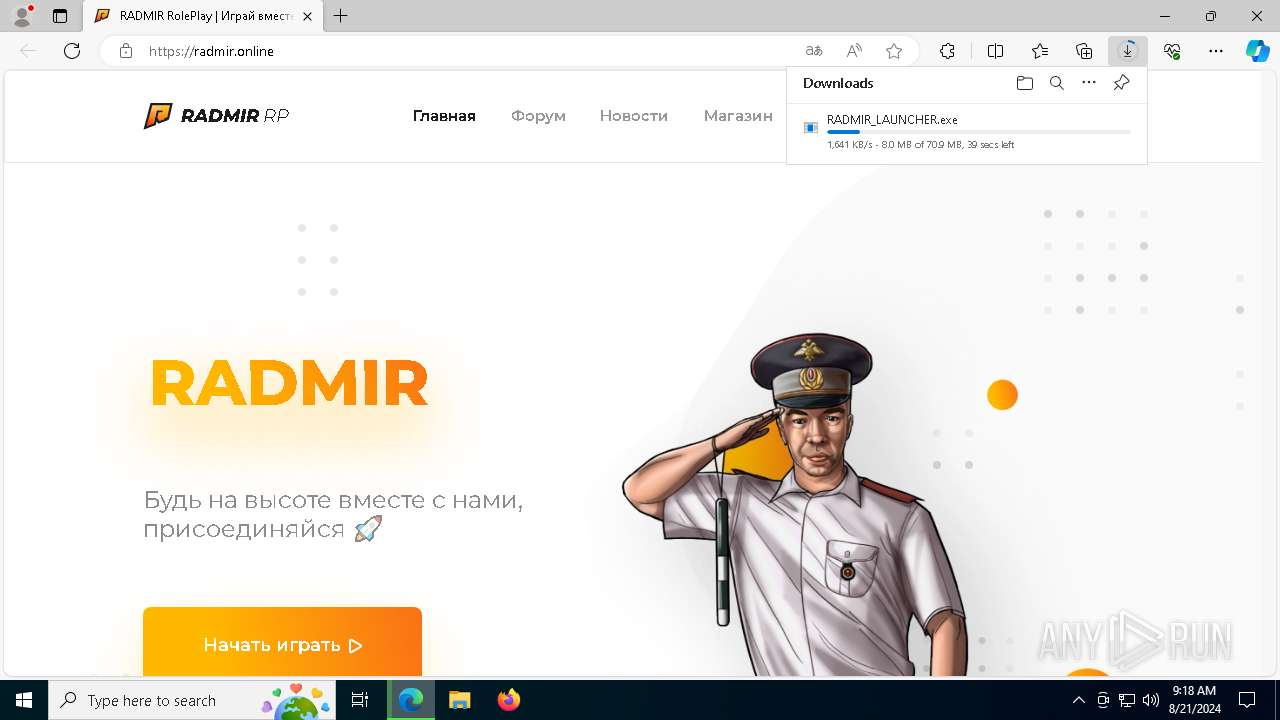Open the Extensions puzzle icon
Image resolution: width=1280 pixels, height=720 pixels.
(947, 51)
